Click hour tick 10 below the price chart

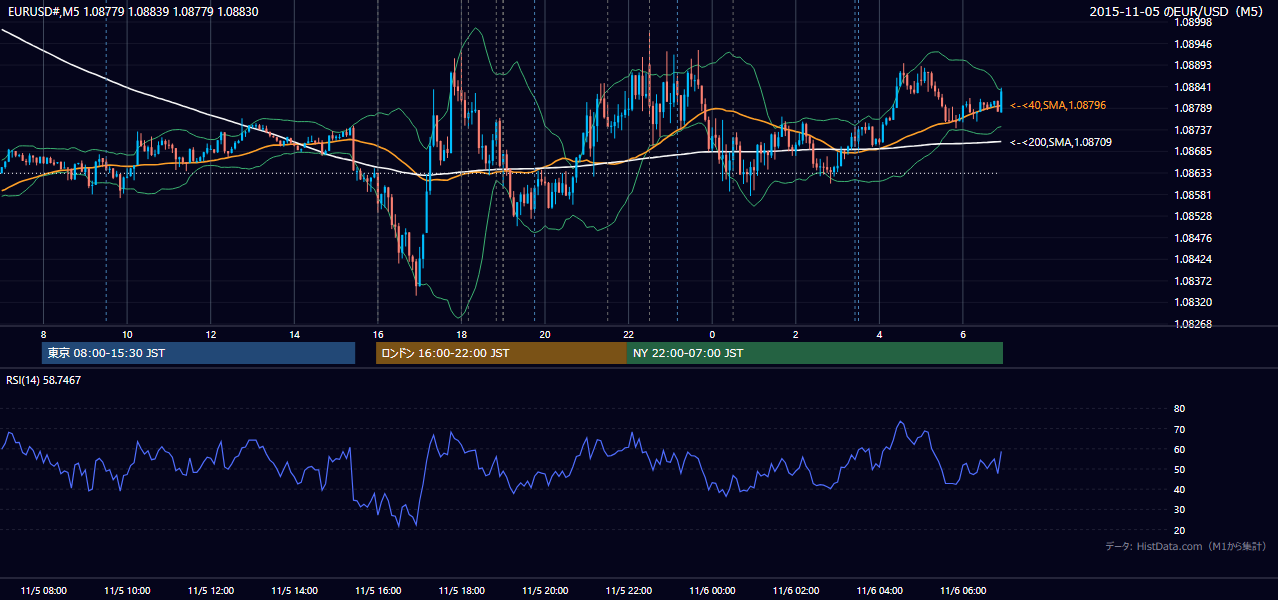pyautogui.click(x=127, y=334)
